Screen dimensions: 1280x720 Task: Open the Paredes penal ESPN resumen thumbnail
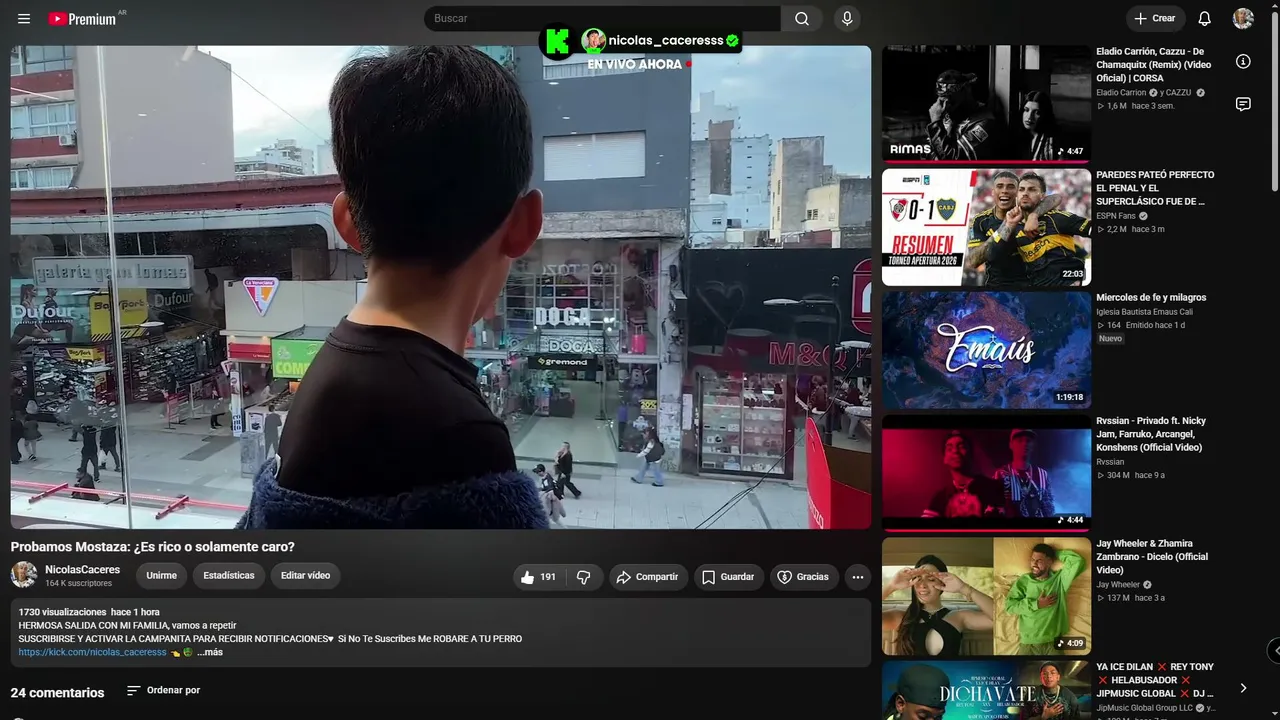(986, 227)
